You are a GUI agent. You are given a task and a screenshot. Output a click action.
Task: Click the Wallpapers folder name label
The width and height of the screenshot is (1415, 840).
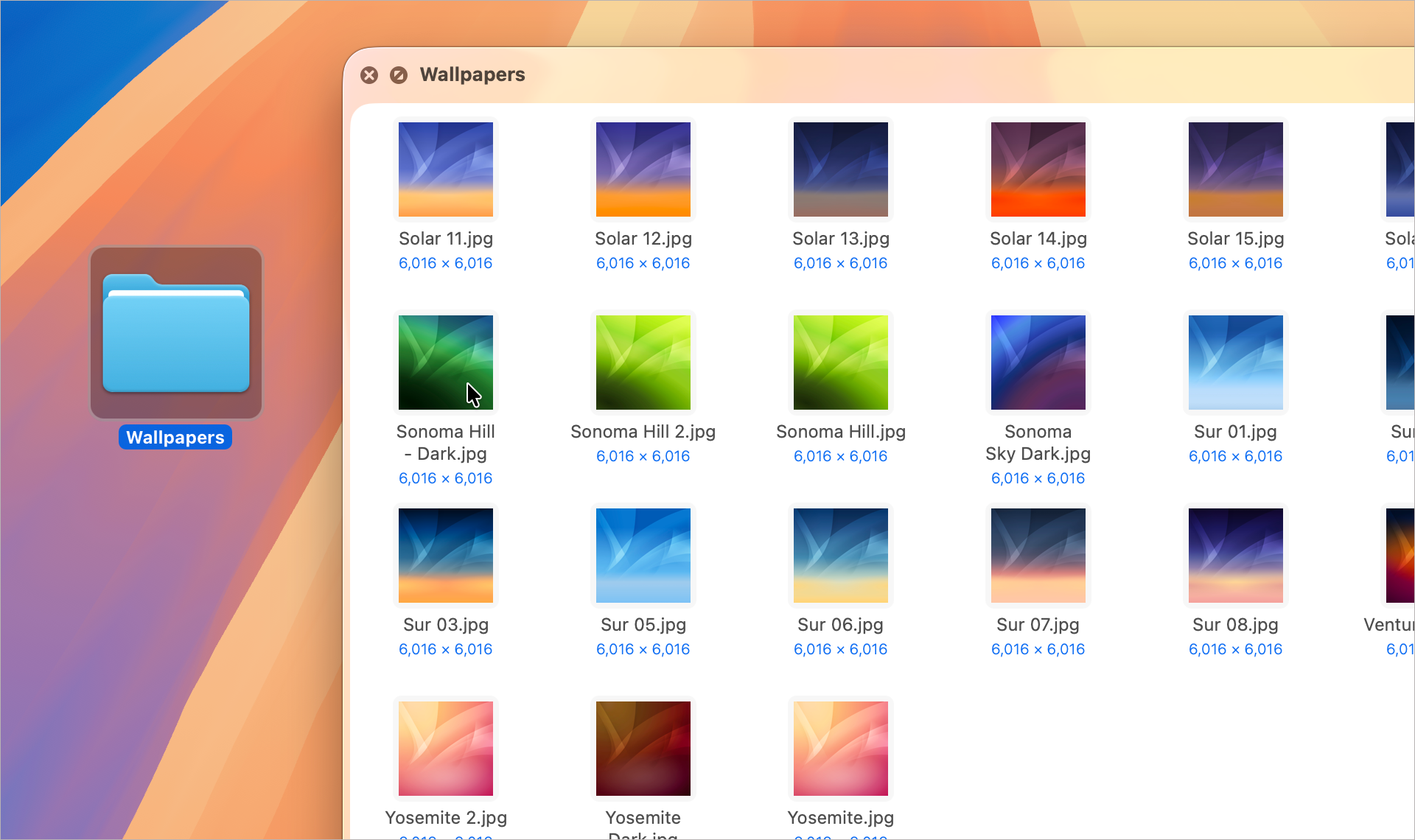click(175, 438)
